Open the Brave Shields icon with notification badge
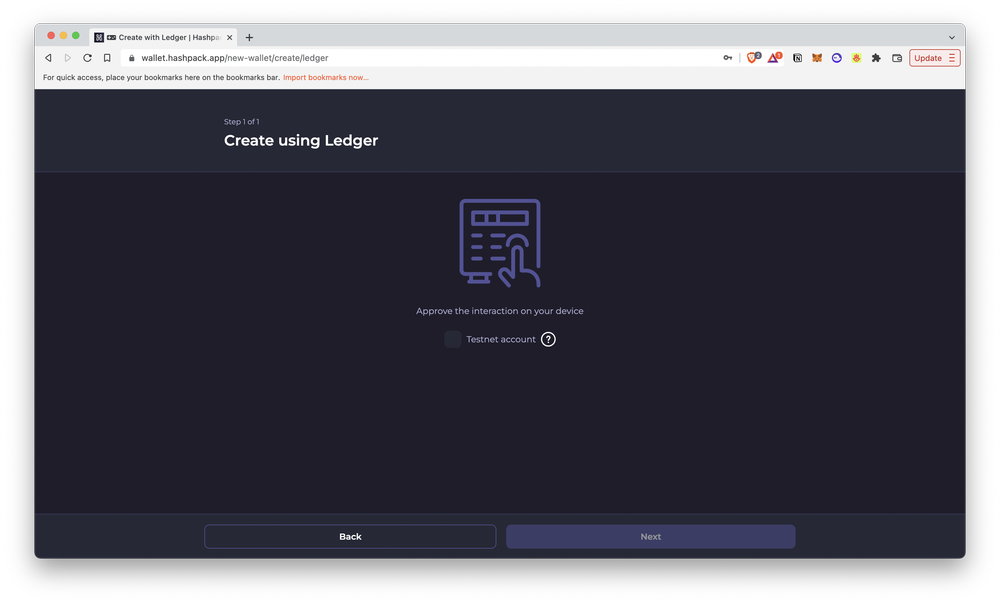Image resolution: width=1000 pixels, height=604 pixels. pos(752,57)
